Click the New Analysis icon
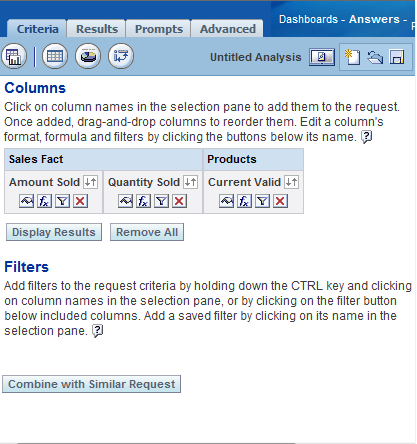Viewport: 417px width, 444px height. (352, 57)
